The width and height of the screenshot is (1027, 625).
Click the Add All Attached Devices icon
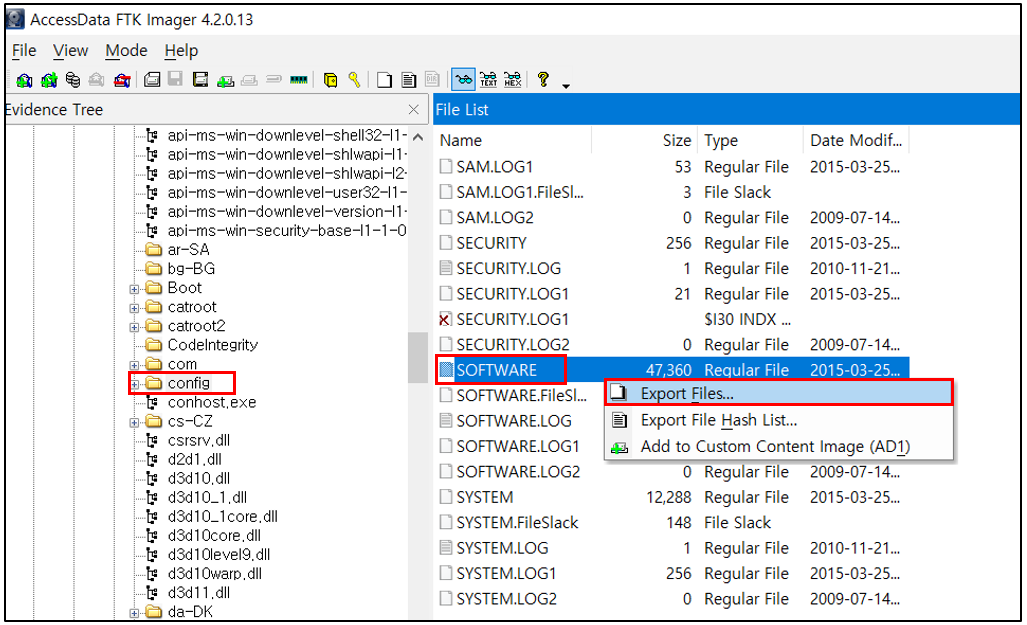[48, 80]
